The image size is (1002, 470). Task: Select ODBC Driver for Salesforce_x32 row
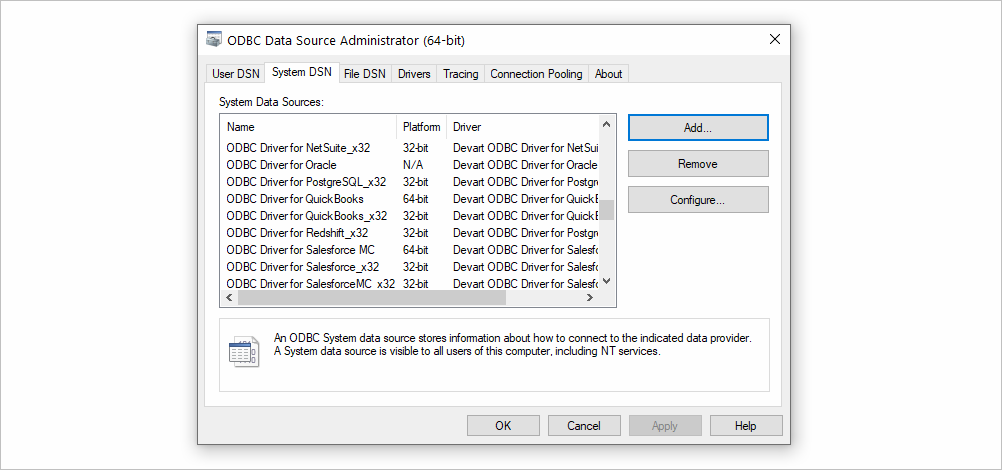tap(410, 267)
